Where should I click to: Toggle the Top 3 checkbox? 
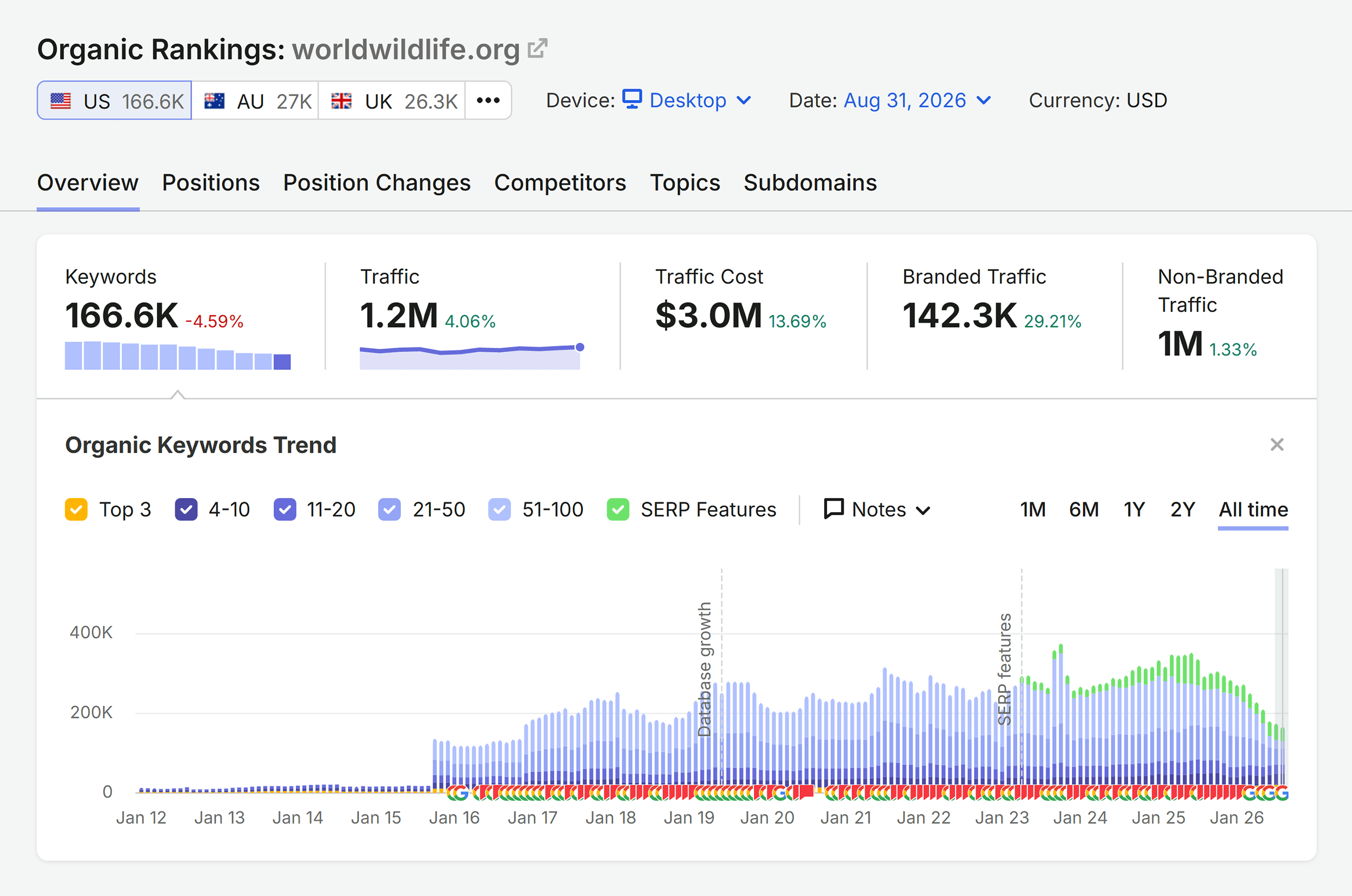click(x=76, y=509)
